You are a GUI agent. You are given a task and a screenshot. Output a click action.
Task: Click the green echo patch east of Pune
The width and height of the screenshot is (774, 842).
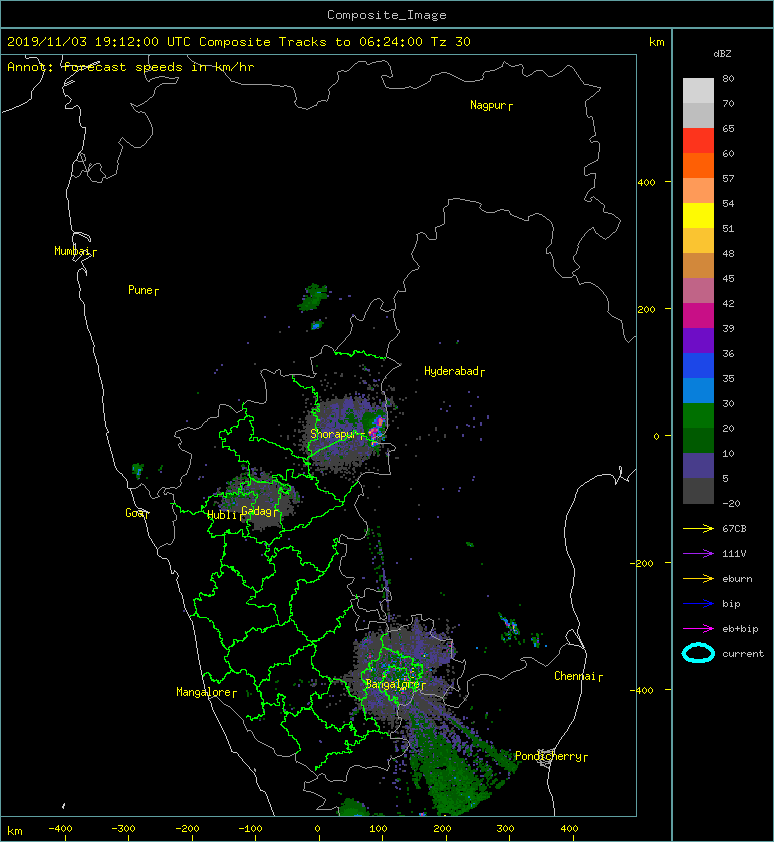click(314, 297)
